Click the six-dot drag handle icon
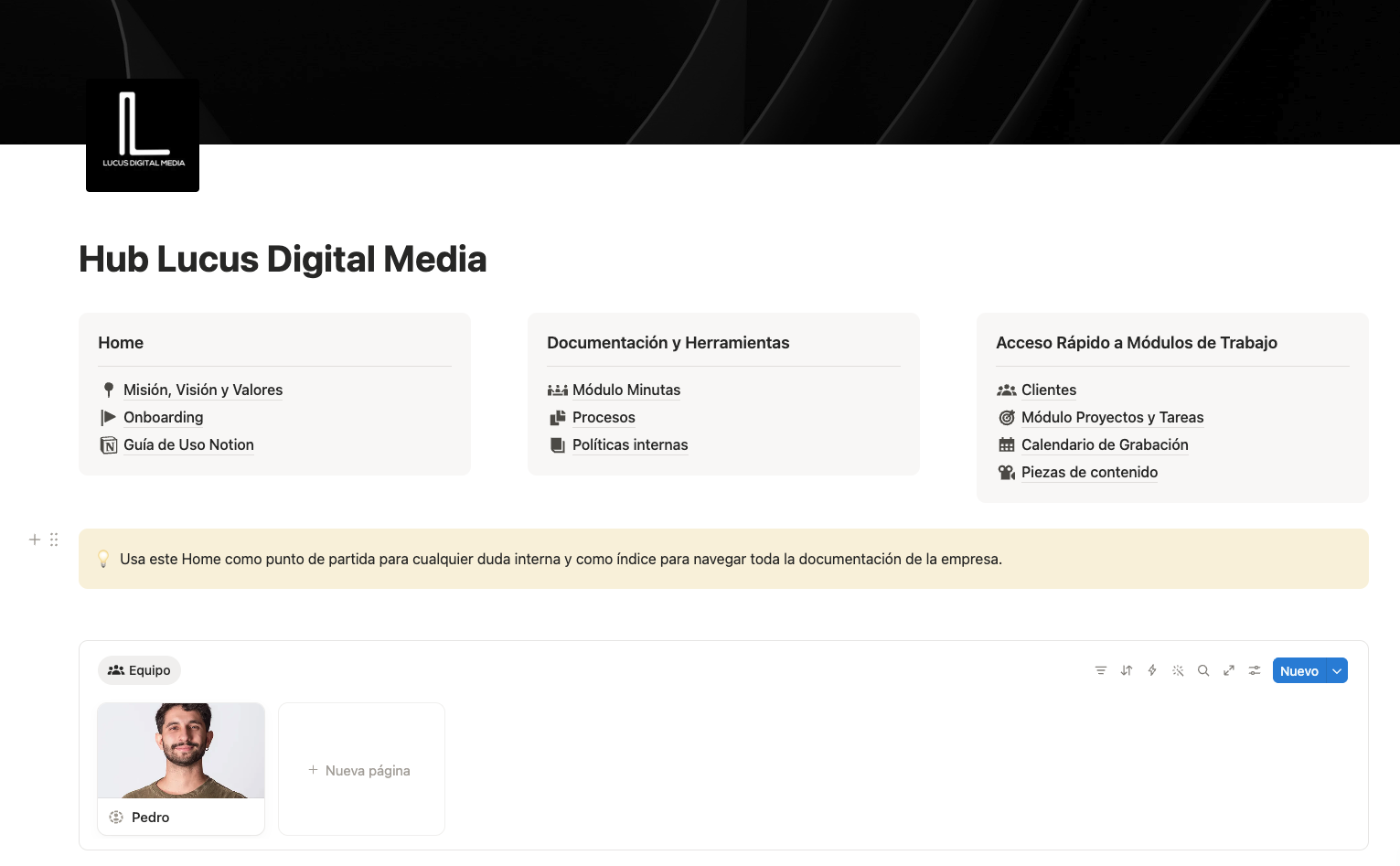The height and width of the screenshot is (866, 1400). (x=54, y=540)
